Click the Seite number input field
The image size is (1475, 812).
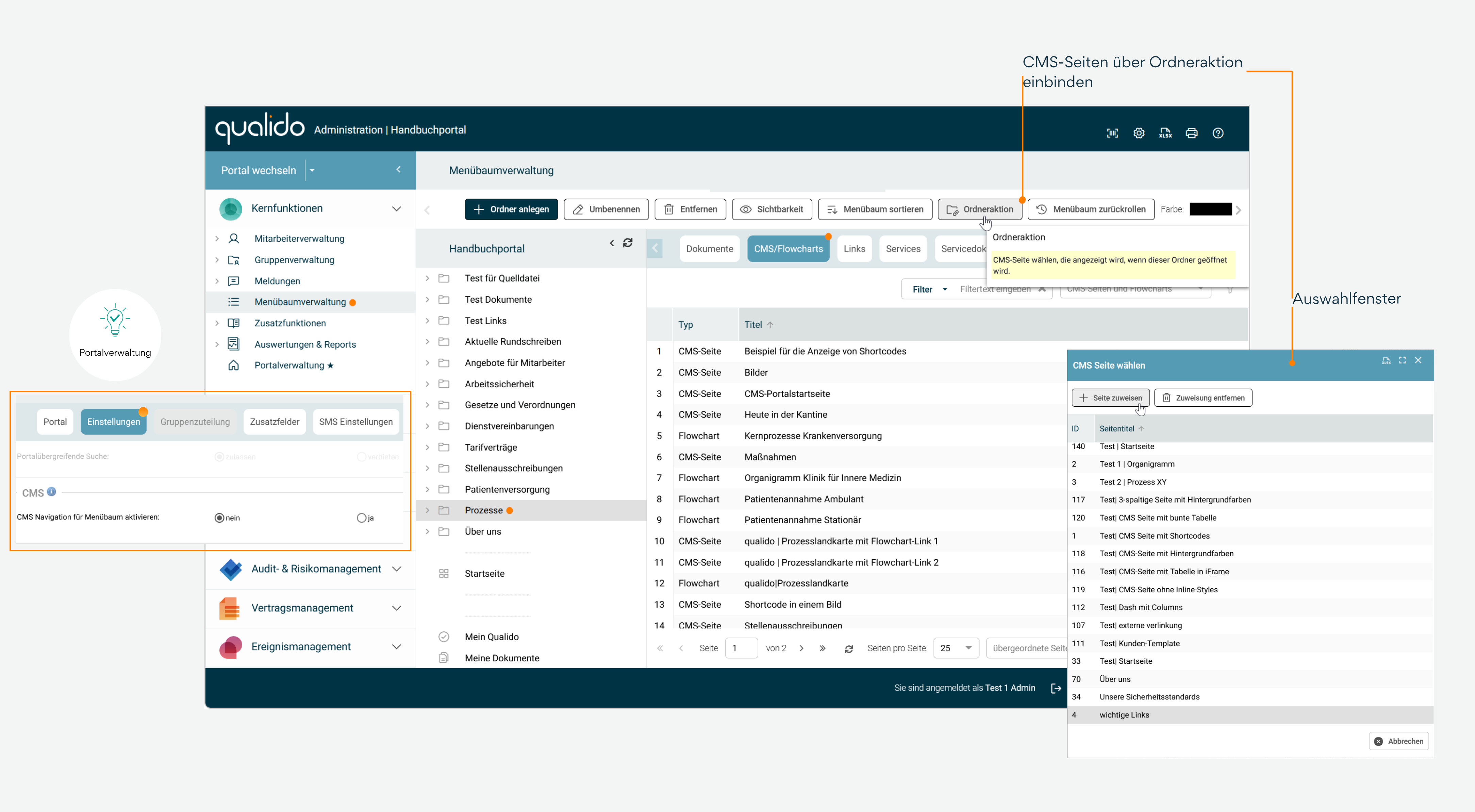(741, 648)
